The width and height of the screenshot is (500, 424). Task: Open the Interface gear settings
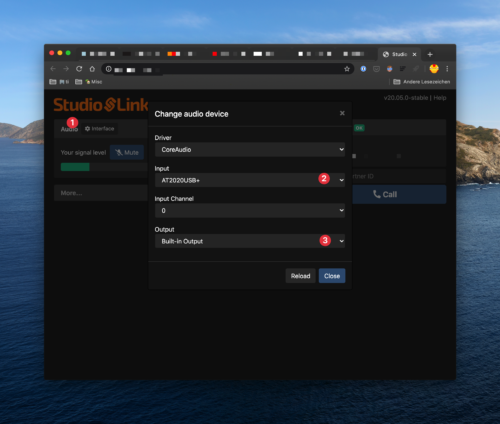click(99, 129)
